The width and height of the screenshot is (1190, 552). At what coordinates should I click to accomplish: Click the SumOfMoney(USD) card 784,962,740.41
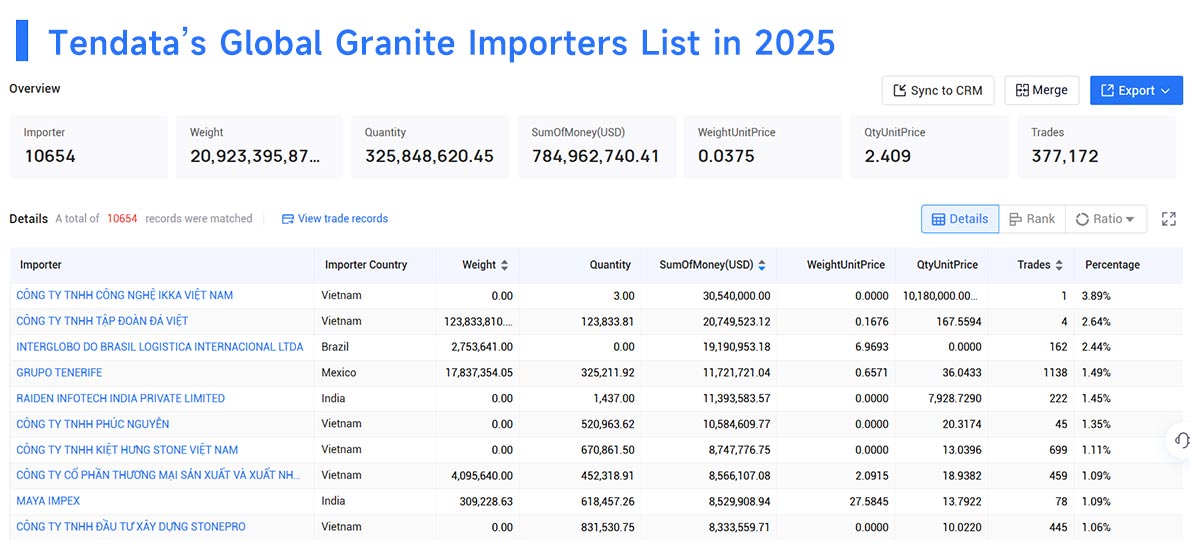pyautogui.click(x=597, y=147)
